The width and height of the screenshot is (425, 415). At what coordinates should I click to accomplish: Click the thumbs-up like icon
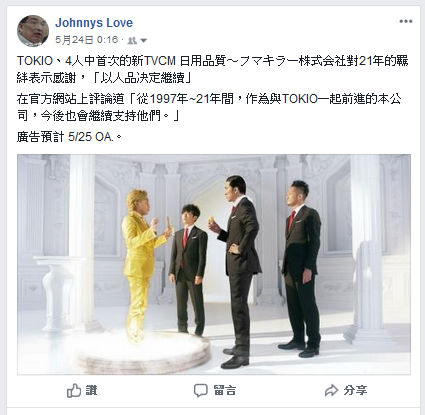click(74, 390)
